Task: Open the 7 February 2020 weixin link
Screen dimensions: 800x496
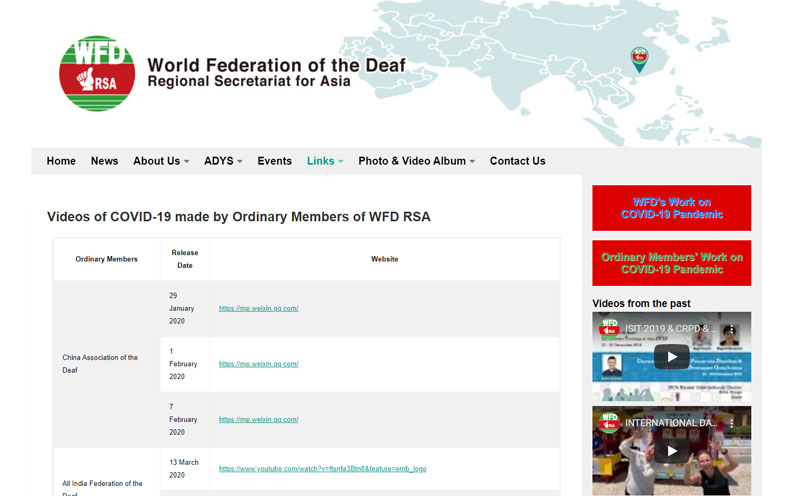Action: coord(259,419)
